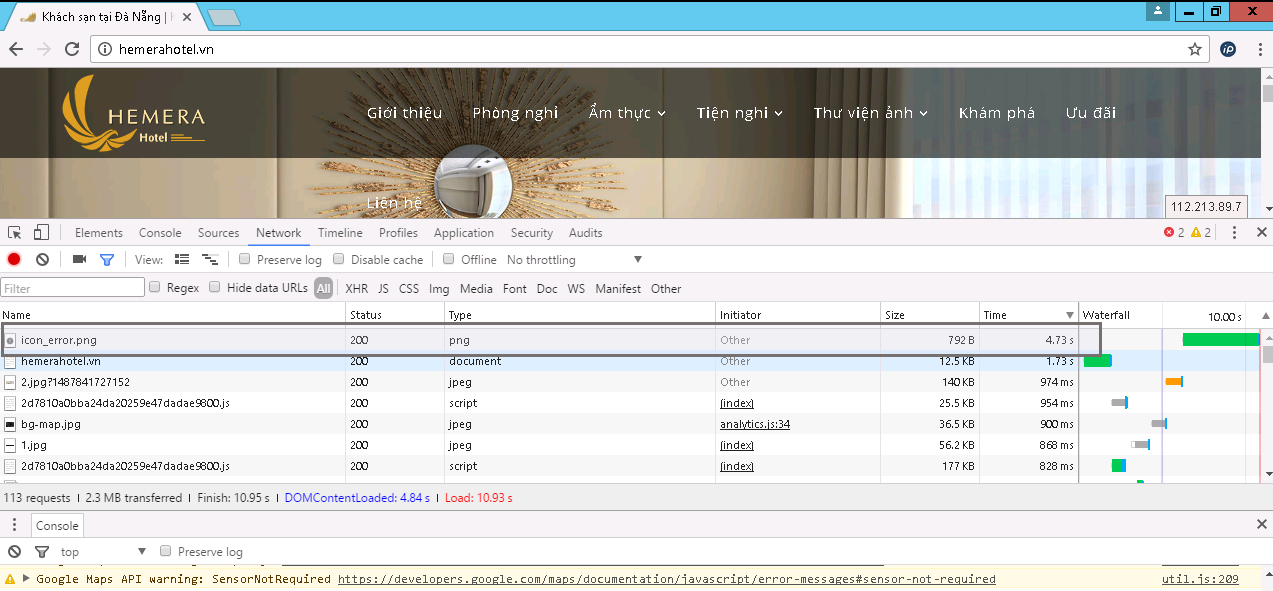Open the Audits tab
The width and height of the screenshot is (1273, 591).
[586, 233]
